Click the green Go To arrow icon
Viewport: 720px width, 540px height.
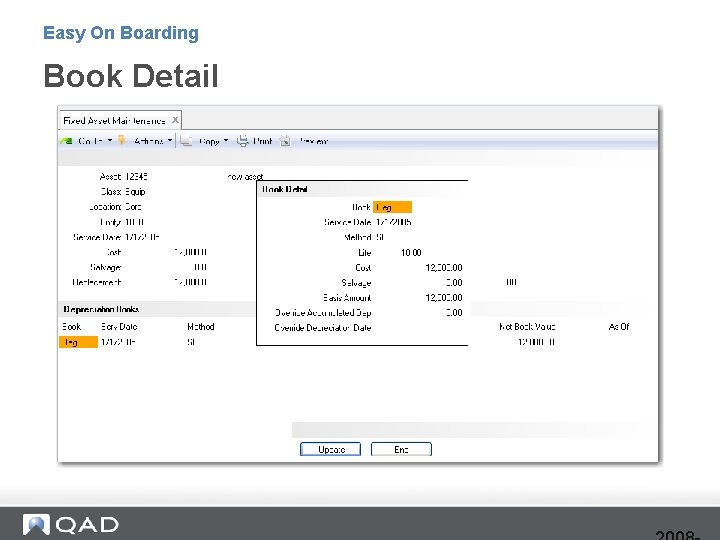66,141
